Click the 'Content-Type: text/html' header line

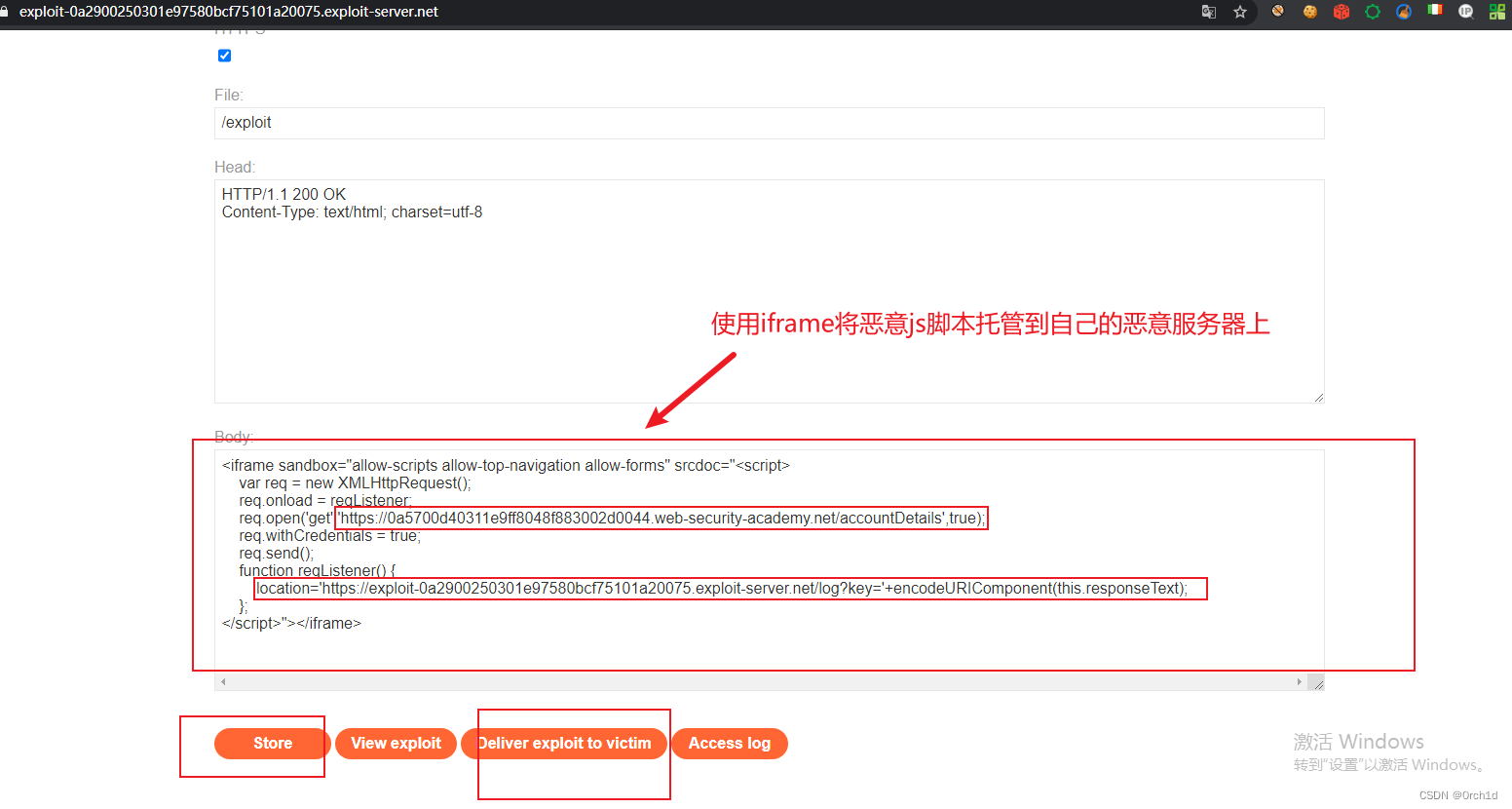coord(352,212)
